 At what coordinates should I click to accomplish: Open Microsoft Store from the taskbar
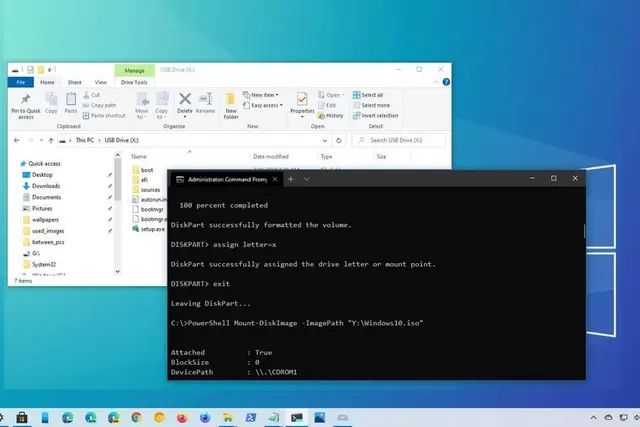(x=22, y=417)
